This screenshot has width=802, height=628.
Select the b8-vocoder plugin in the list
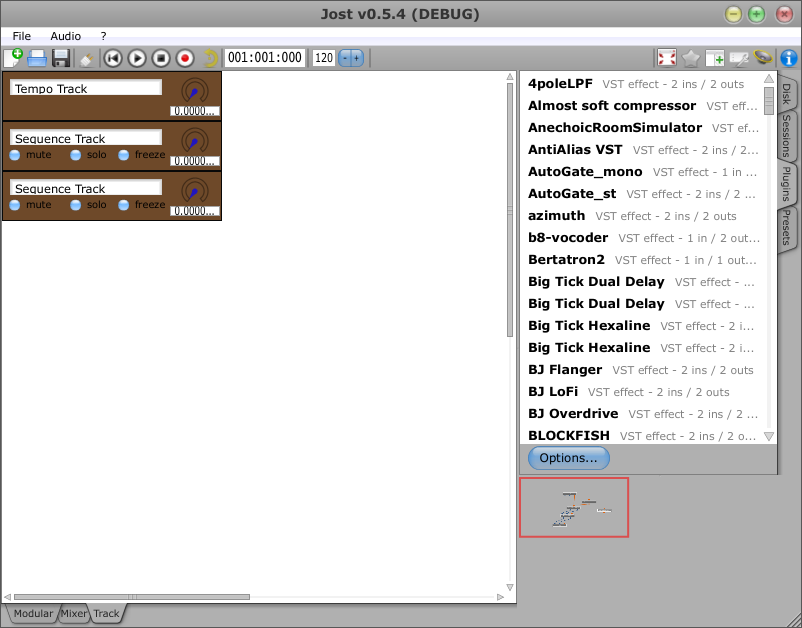click(x=568, y=238)
